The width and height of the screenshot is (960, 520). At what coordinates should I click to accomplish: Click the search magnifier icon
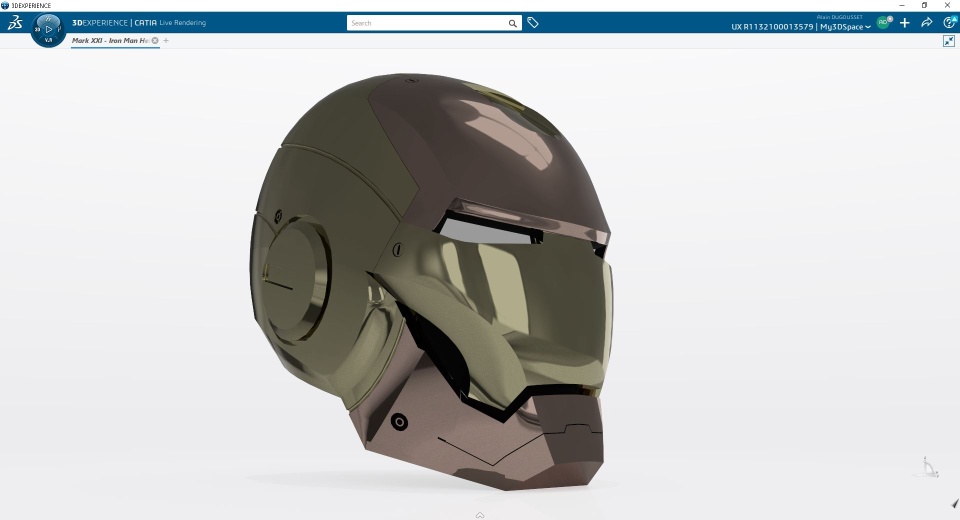click(x=512, y=23)
